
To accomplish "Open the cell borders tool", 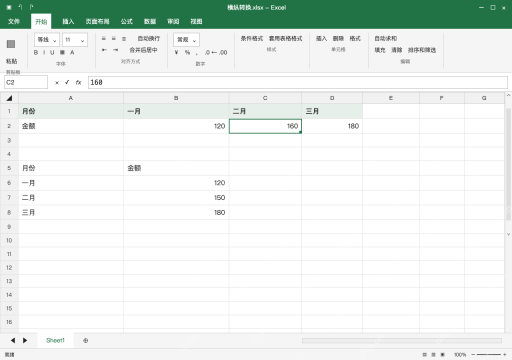I will click(62, 53).
